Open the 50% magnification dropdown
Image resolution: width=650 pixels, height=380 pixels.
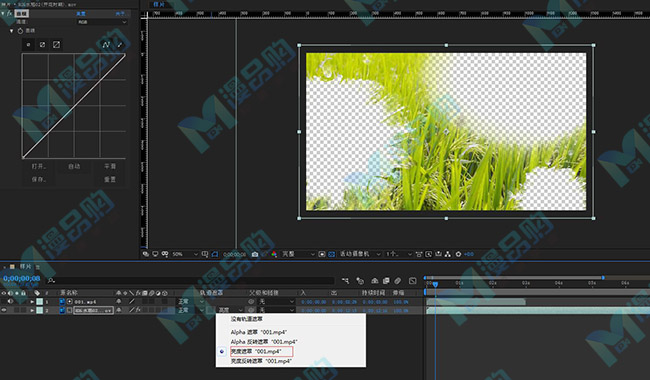(185, 254)
